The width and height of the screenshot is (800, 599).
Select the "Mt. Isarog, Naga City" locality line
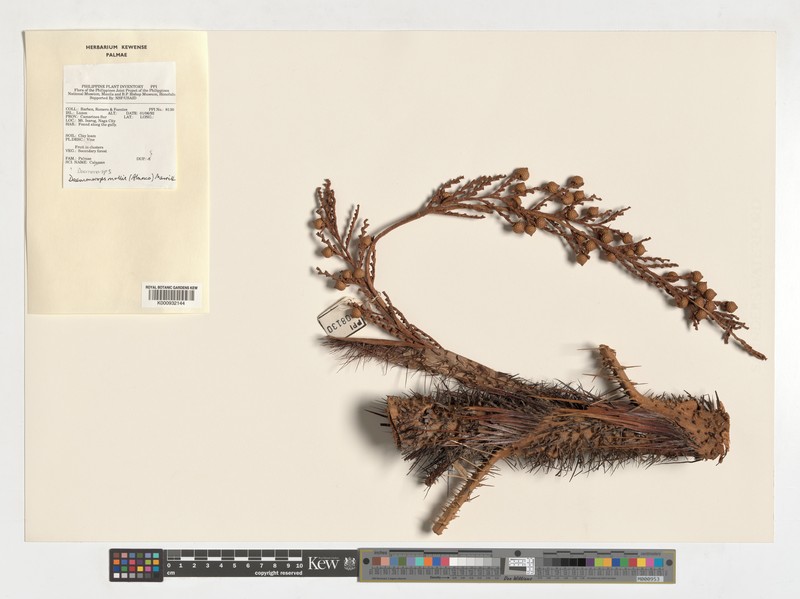95,120
